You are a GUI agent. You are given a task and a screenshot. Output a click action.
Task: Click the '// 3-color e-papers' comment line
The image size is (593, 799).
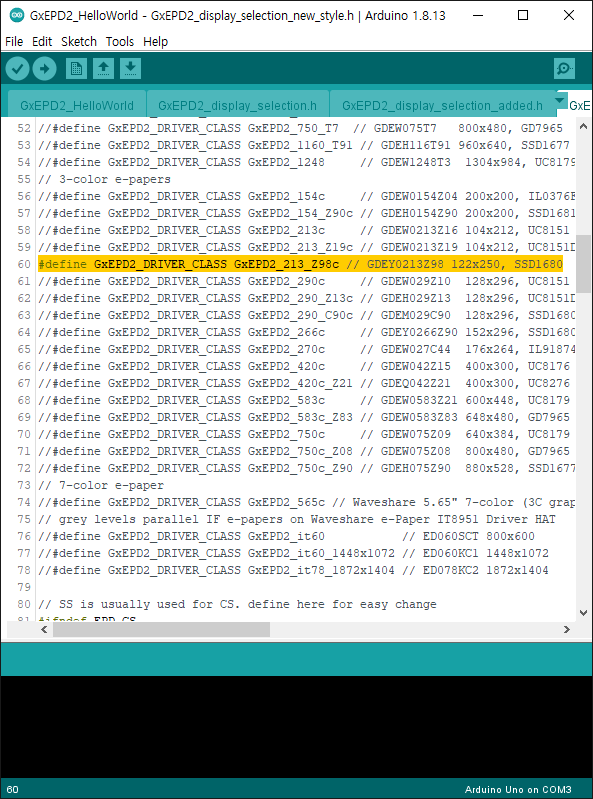point(104,179)
